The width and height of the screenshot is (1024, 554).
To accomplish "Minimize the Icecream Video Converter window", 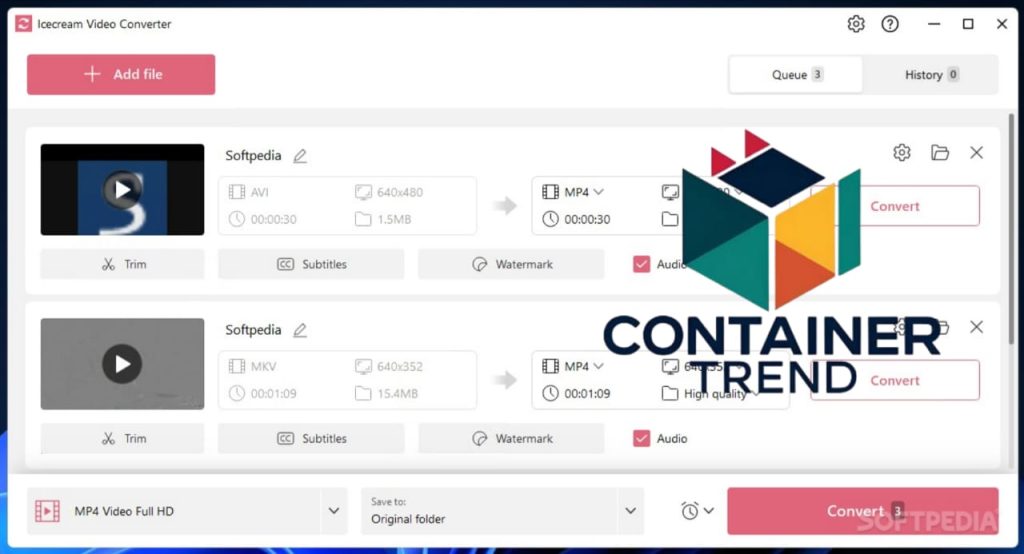I will tap(934, 24).
